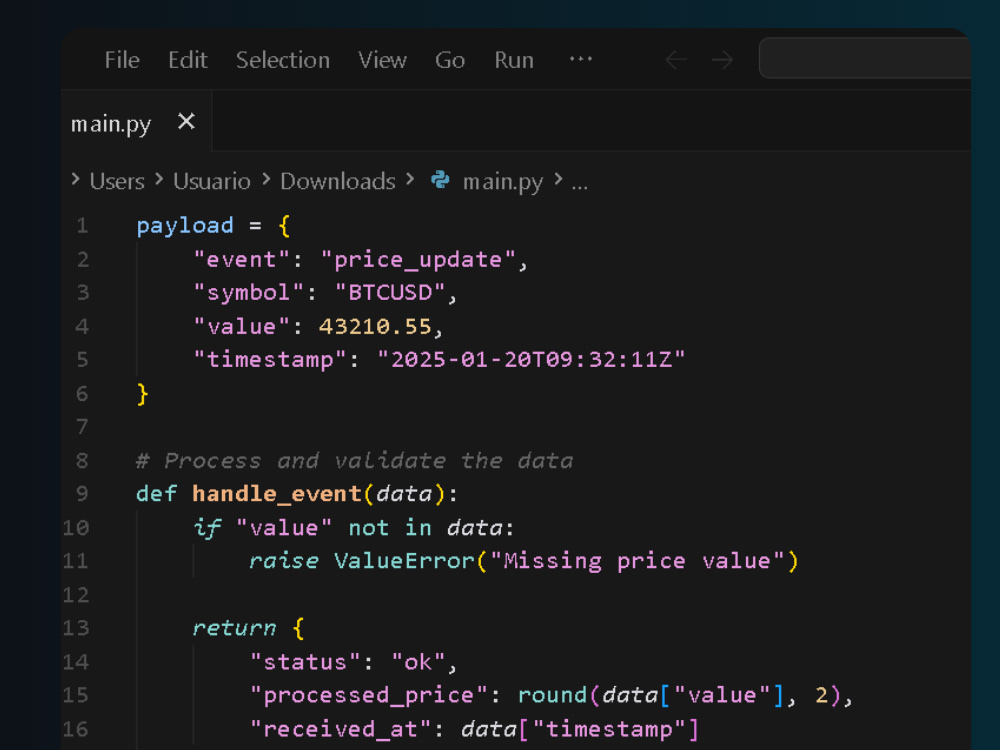Click line number 9 in gutter
Image resolution: width=1000 pixels, height=750 pixels.
[x=82, y=494]
